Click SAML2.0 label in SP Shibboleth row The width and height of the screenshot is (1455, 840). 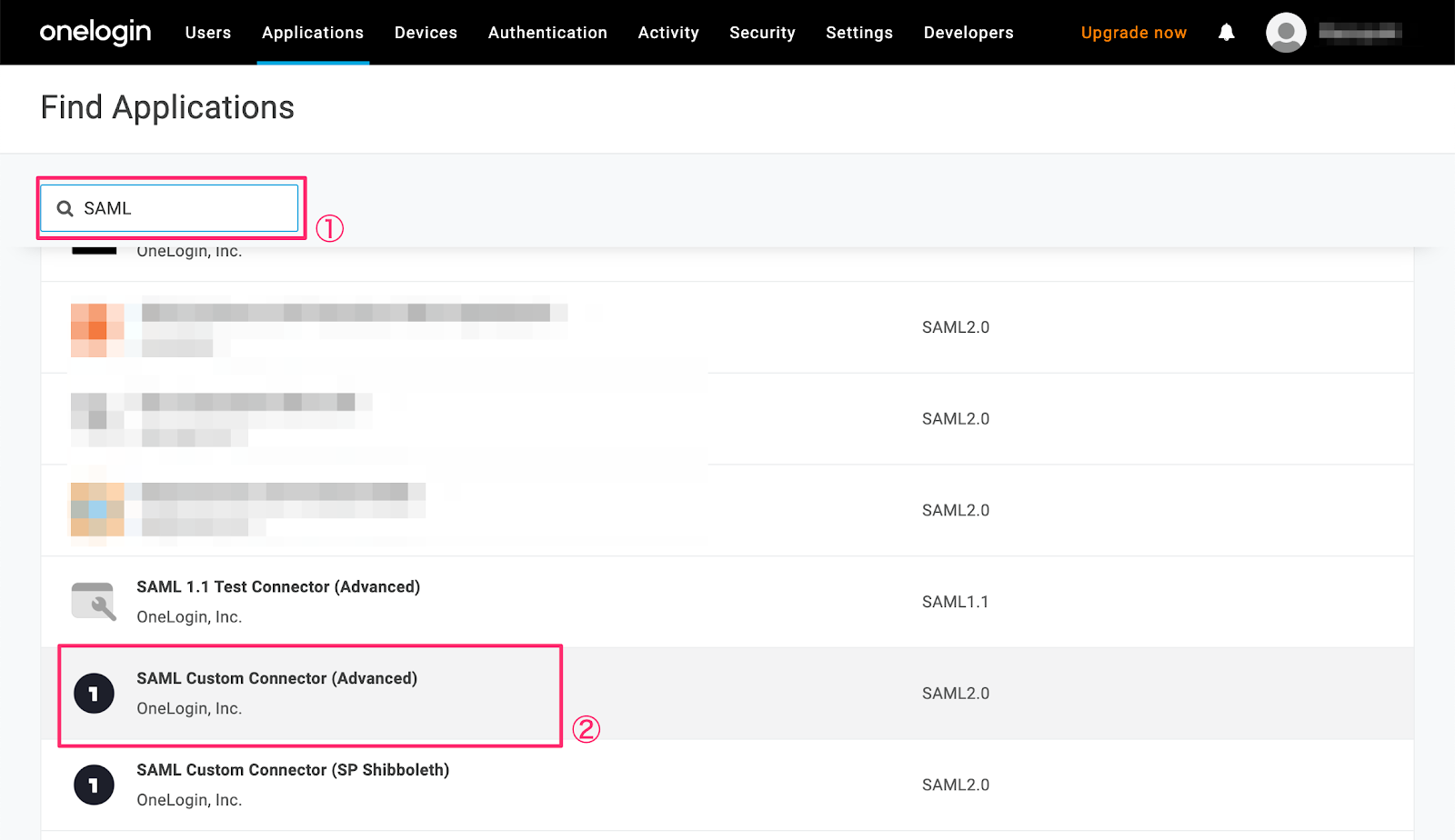956,785
